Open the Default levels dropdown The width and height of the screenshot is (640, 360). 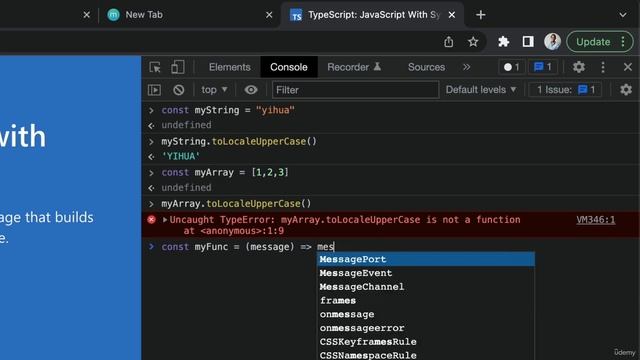[480, 90]
